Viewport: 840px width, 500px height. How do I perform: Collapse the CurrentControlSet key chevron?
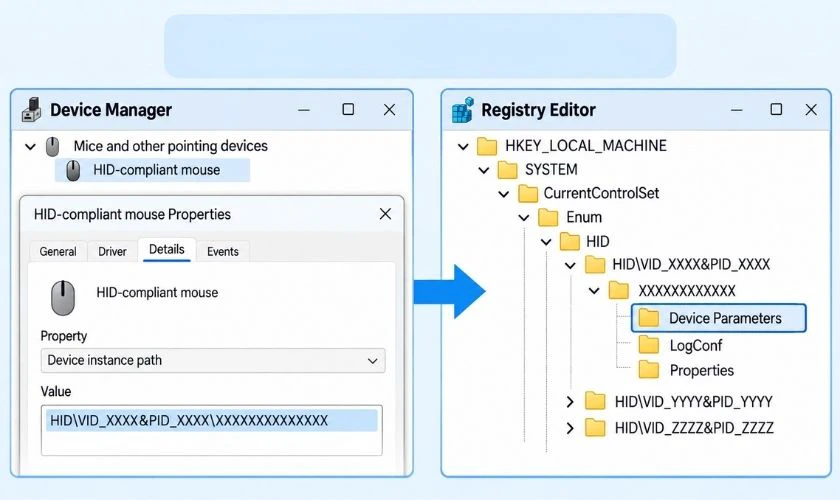click(504, 194)
